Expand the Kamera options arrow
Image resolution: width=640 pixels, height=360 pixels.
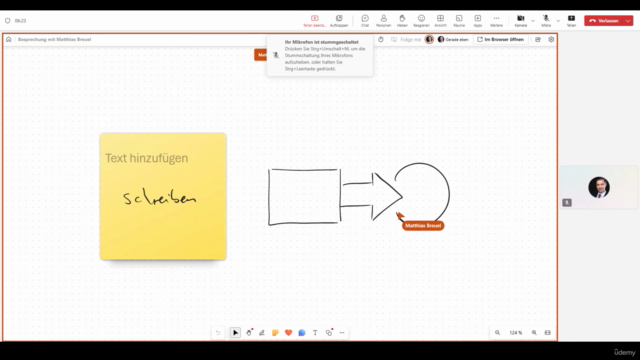533,21
